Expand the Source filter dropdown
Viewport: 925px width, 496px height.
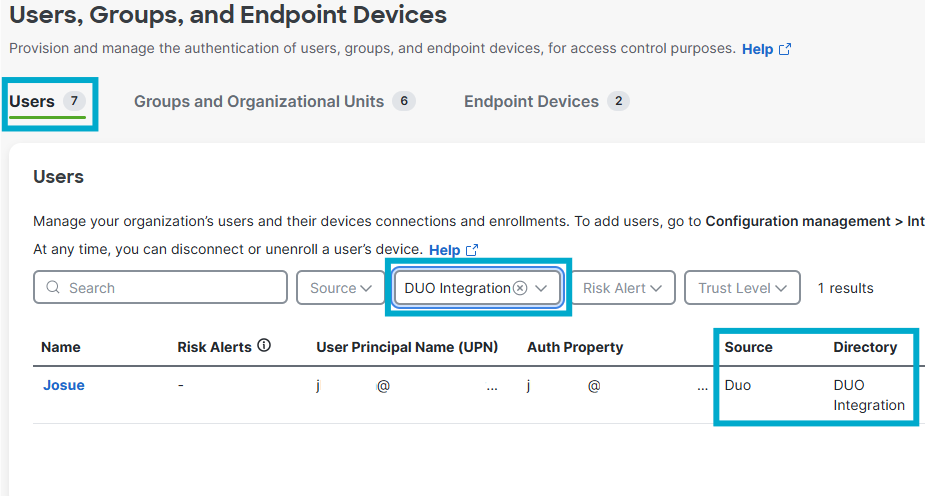pos(340,288)
